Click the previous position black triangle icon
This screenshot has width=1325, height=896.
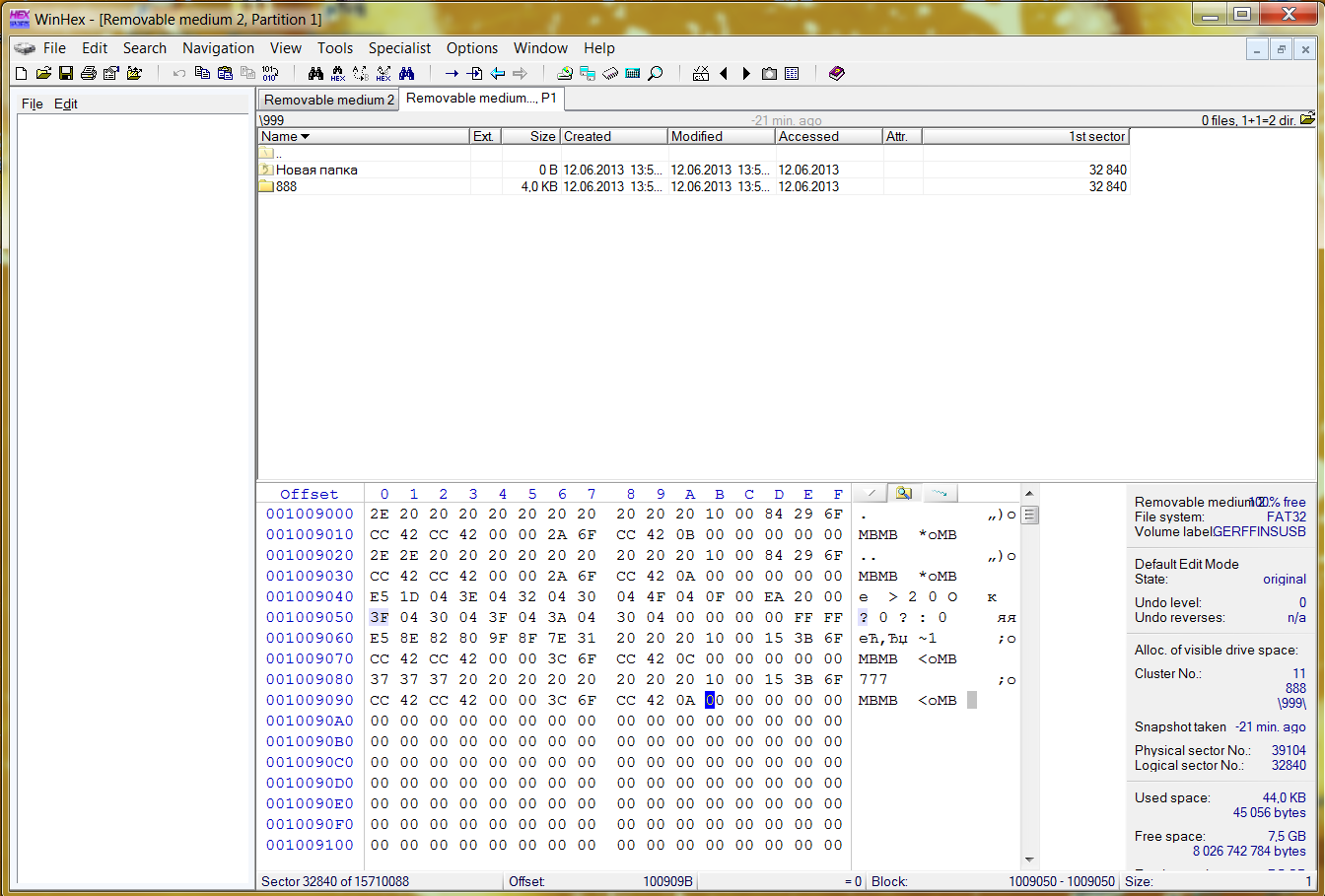pyautogui.click(x=724, y=73)
